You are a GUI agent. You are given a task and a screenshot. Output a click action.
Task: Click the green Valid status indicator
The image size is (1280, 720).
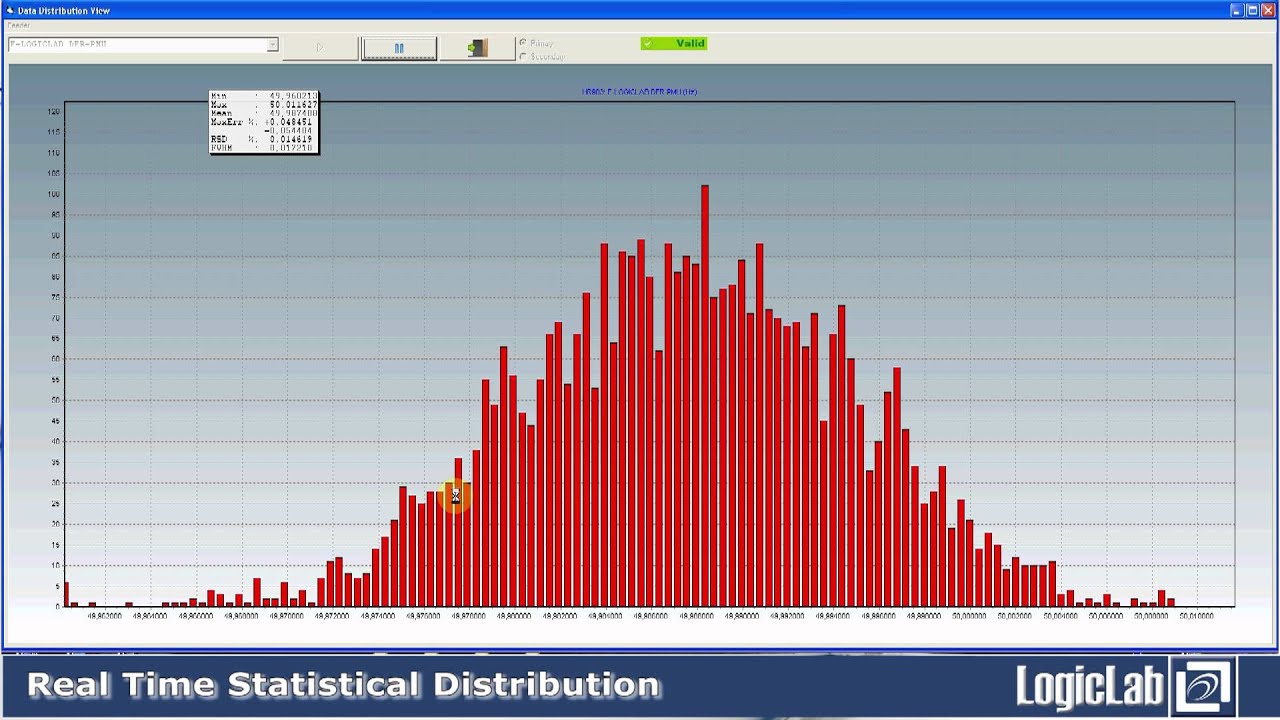tap(674, 43)
